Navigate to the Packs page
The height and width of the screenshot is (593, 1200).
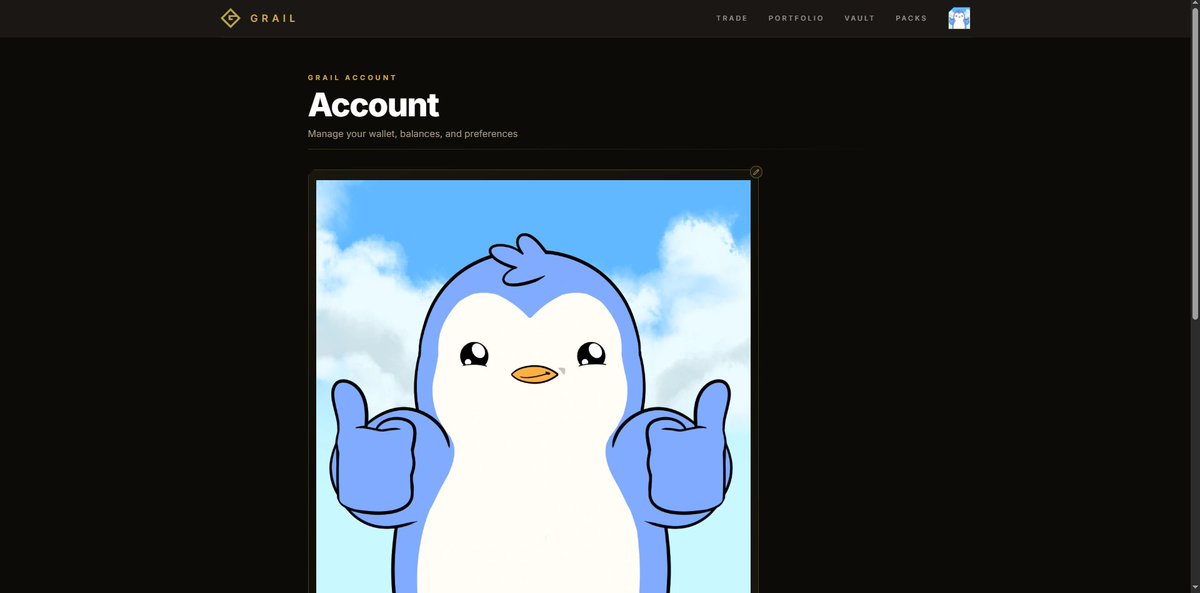[x=912, y=18]
